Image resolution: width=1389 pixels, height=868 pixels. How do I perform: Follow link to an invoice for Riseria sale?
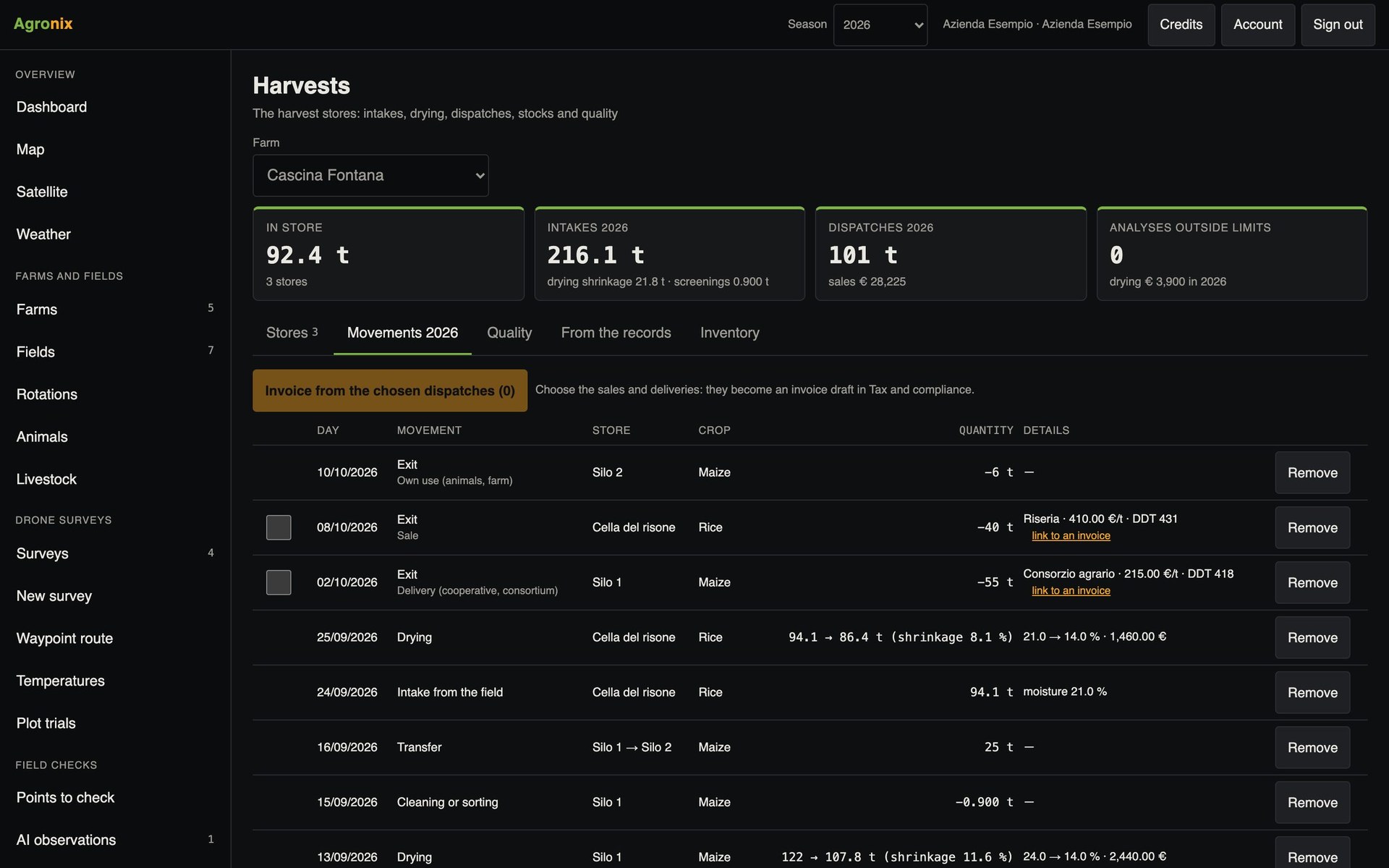1071,535
